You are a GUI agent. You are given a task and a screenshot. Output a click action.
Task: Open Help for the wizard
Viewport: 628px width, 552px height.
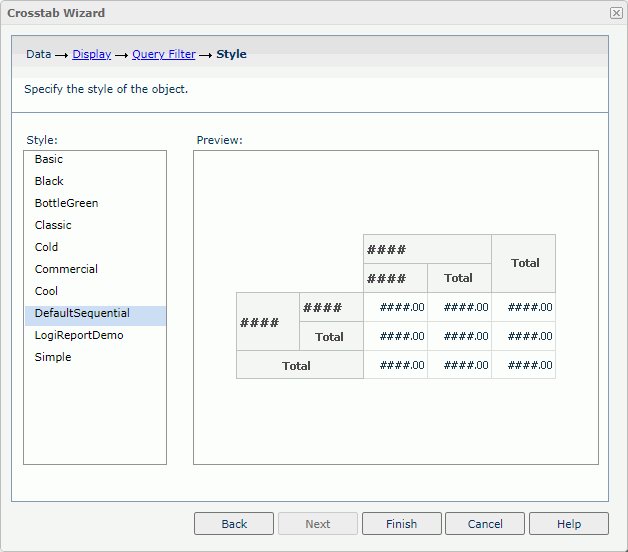(x=569, y=524)
